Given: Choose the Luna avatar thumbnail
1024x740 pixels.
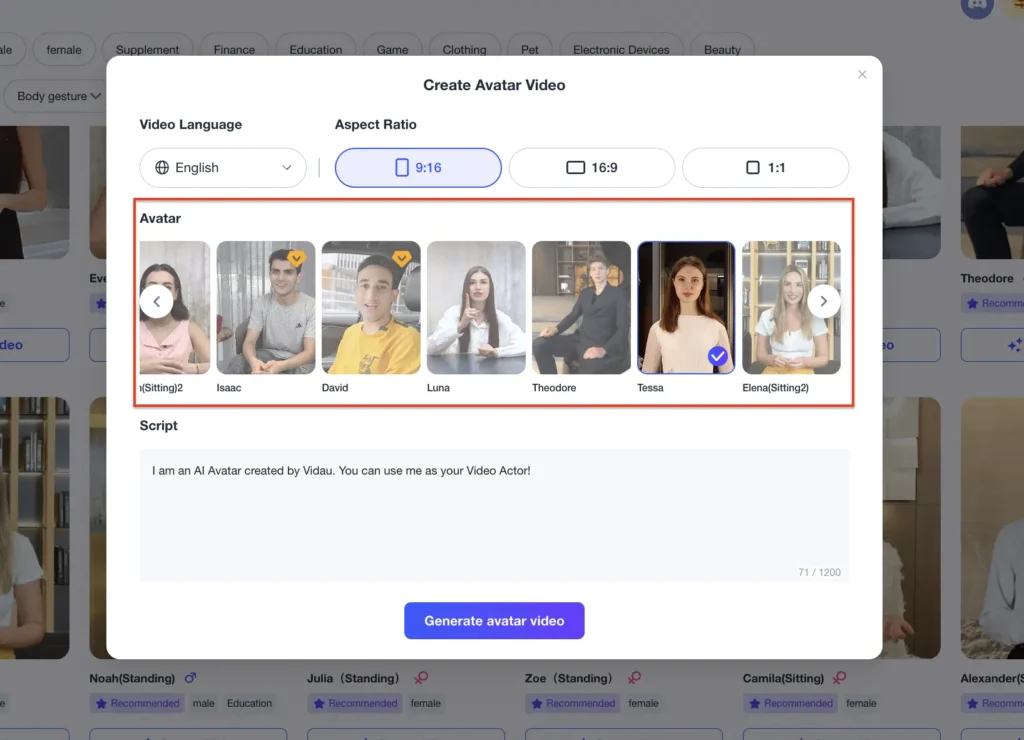Looking at the screenshot, I should [x=476, y=308].
